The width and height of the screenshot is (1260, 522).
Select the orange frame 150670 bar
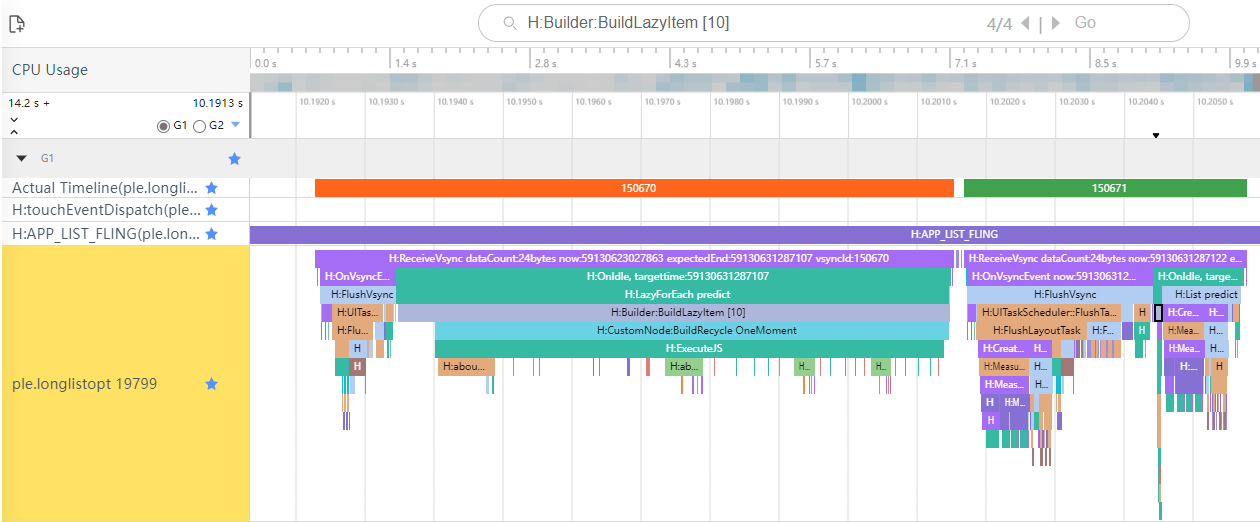634,188
